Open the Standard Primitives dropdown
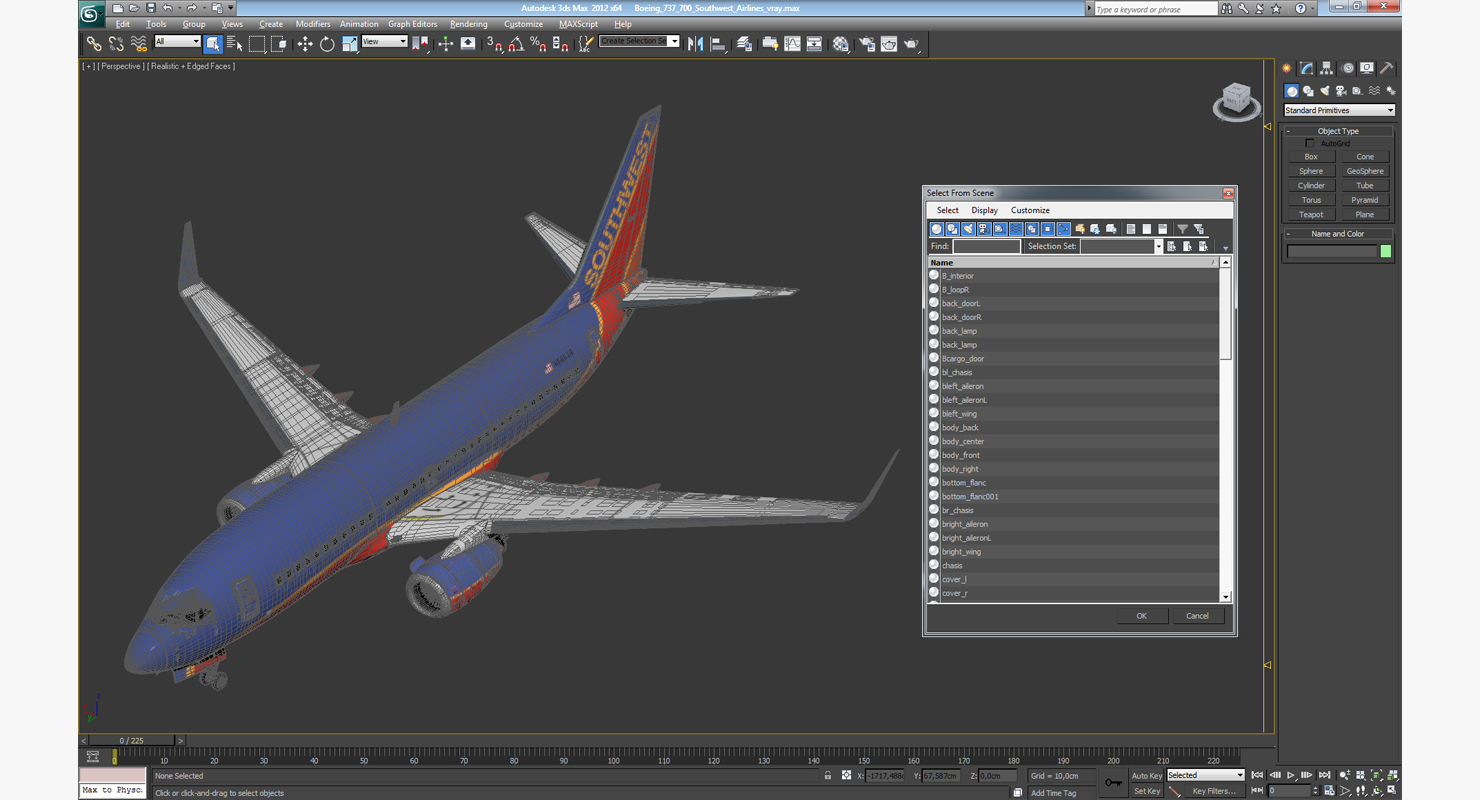 [1339, 110]
